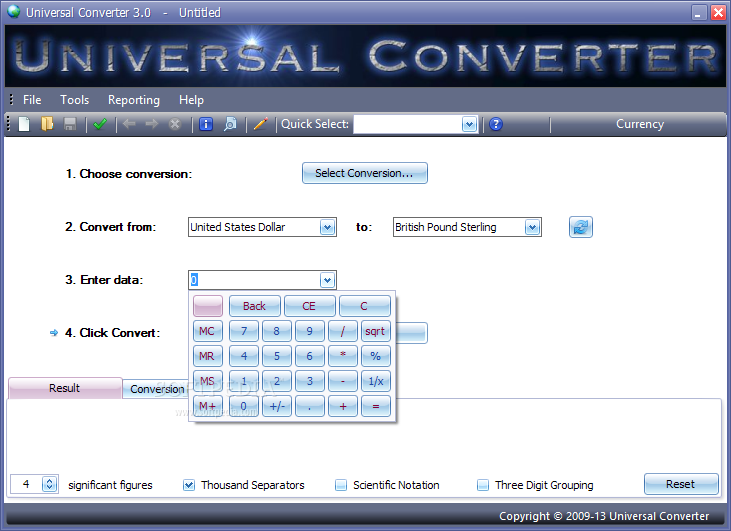731x531 pixels.
Task: Click the calculator MC memory clear button
Action: coord(207,331)
